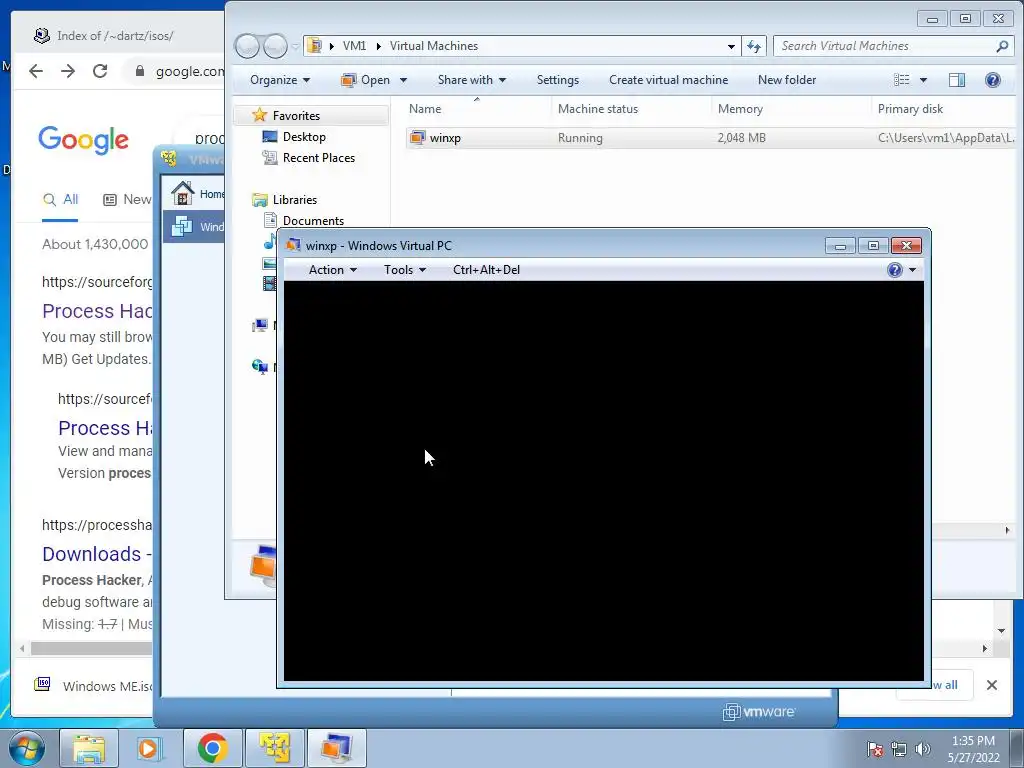Select the winxp virtual machine row
The image size is (1024, 768).
711,138
